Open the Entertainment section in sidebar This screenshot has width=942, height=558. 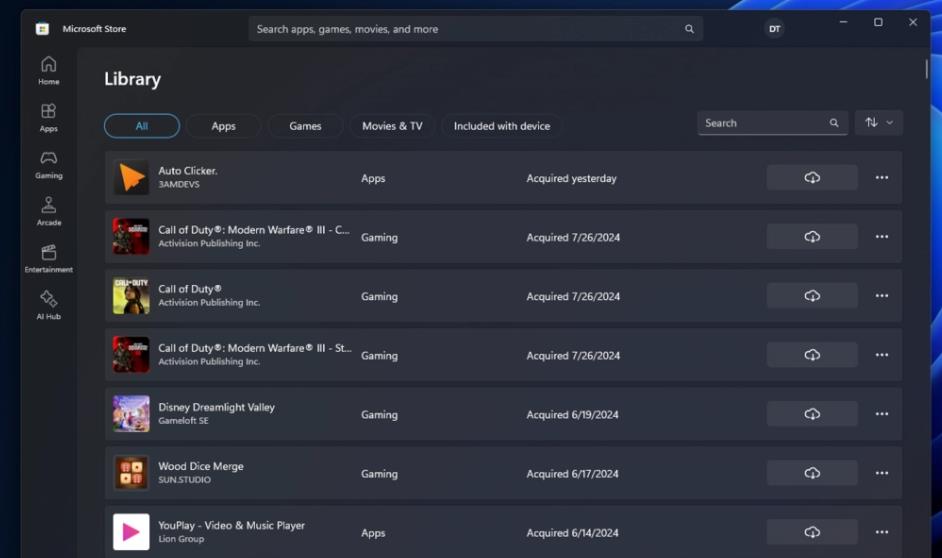49,258
